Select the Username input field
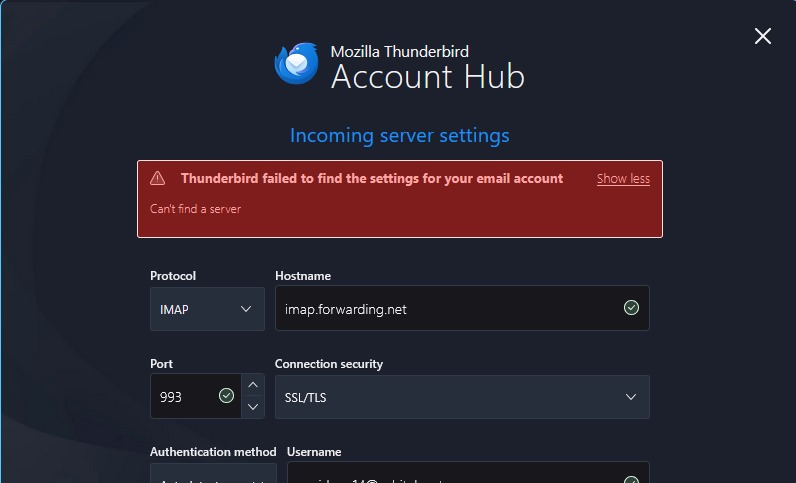796x483 pixels. [450, 476]
